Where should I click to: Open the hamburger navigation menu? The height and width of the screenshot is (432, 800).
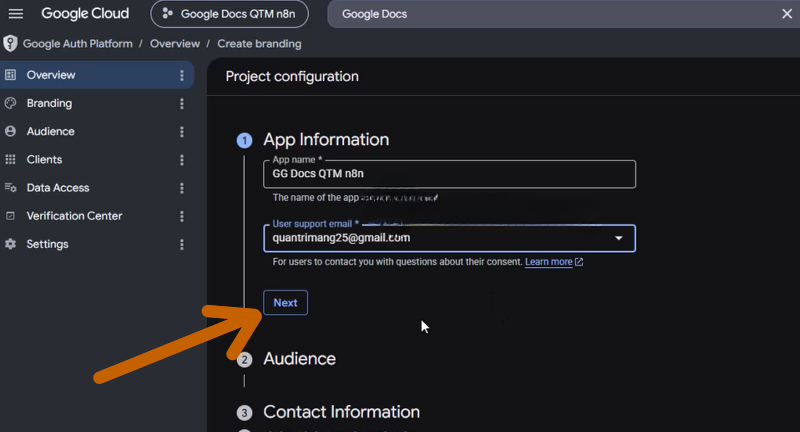[16, 14]
